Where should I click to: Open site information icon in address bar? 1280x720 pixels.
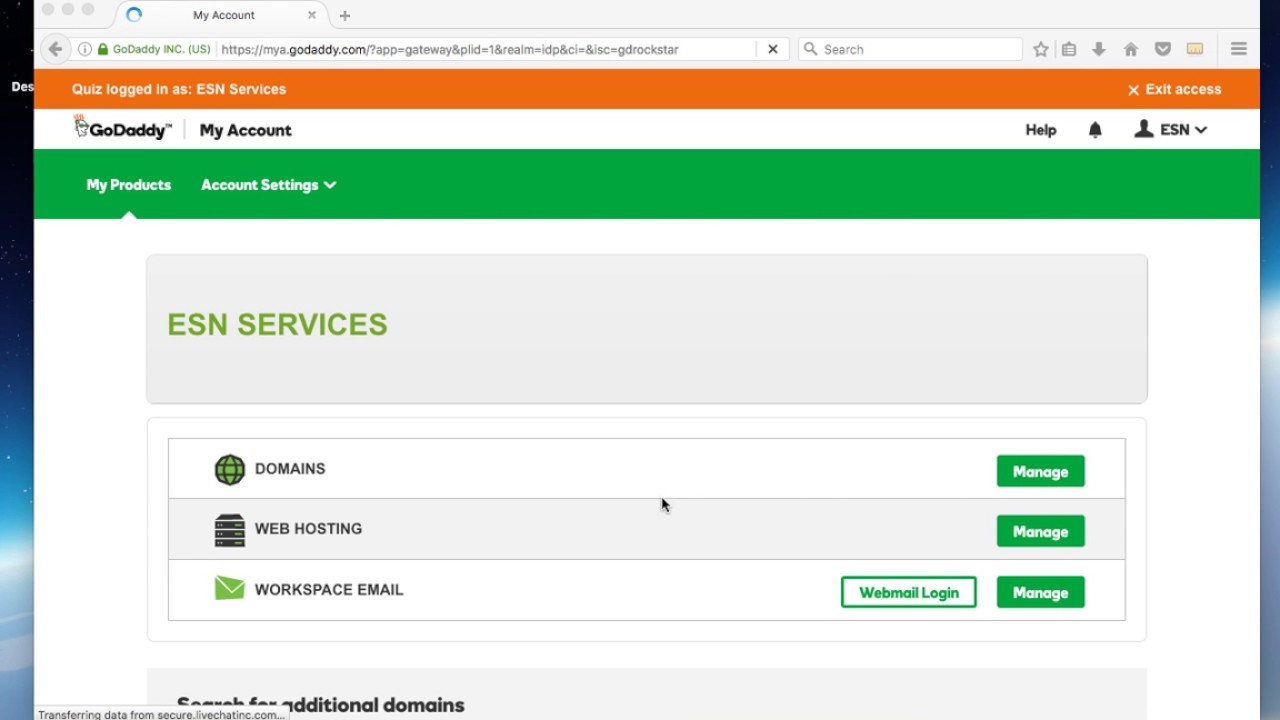(x=85, y=49)
